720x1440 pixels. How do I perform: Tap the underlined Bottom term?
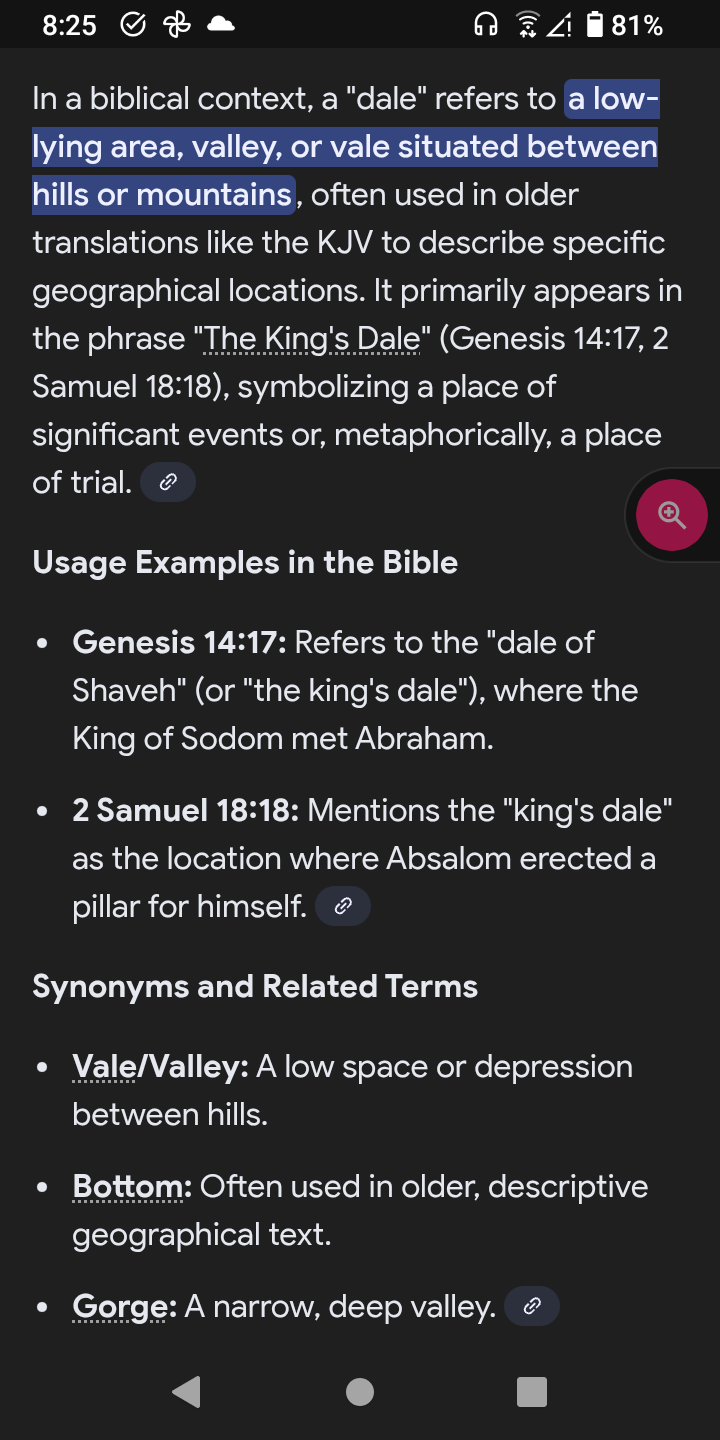[131, 1187]
